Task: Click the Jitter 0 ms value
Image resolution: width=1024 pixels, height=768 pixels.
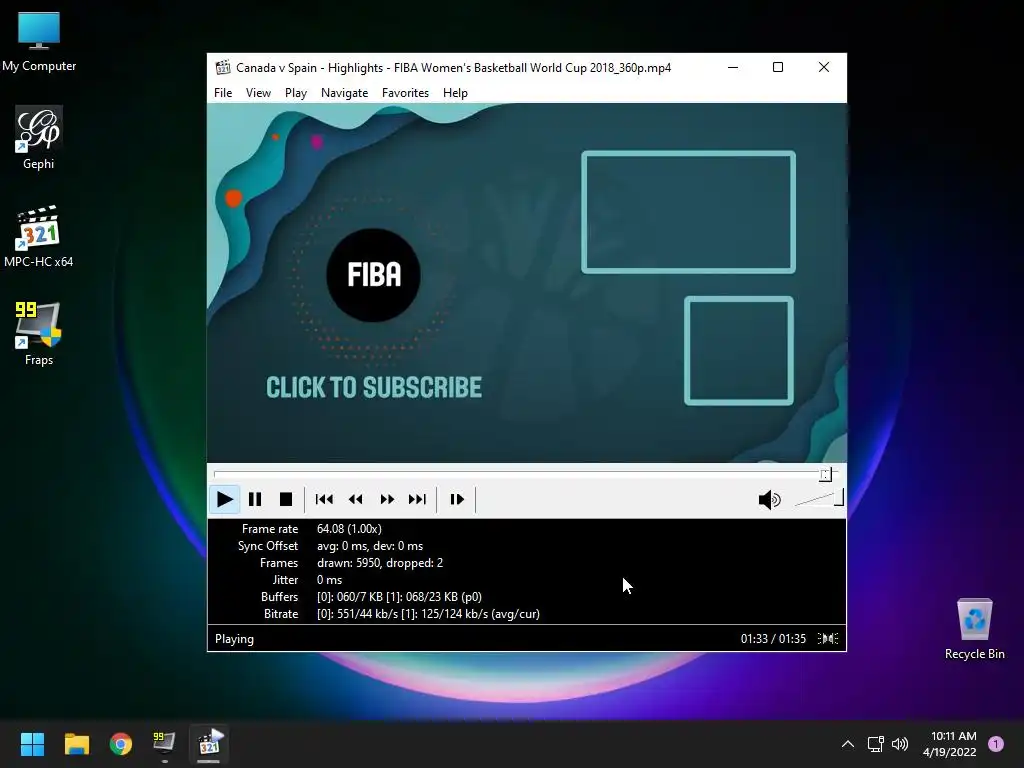Action: pos(329,580)
